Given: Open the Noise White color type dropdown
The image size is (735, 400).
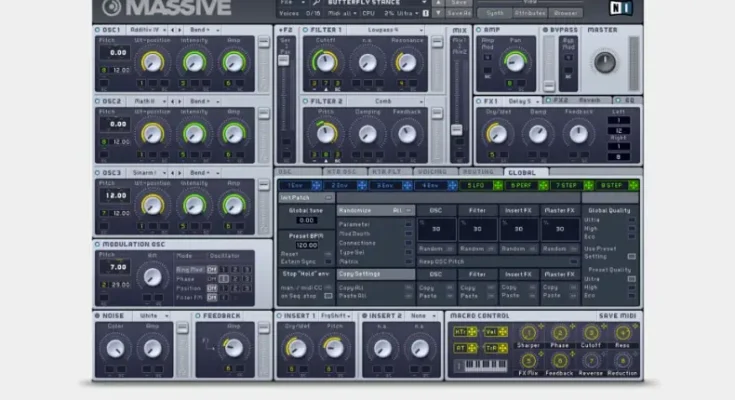Looking at the screenshot, I should (151, 316).
